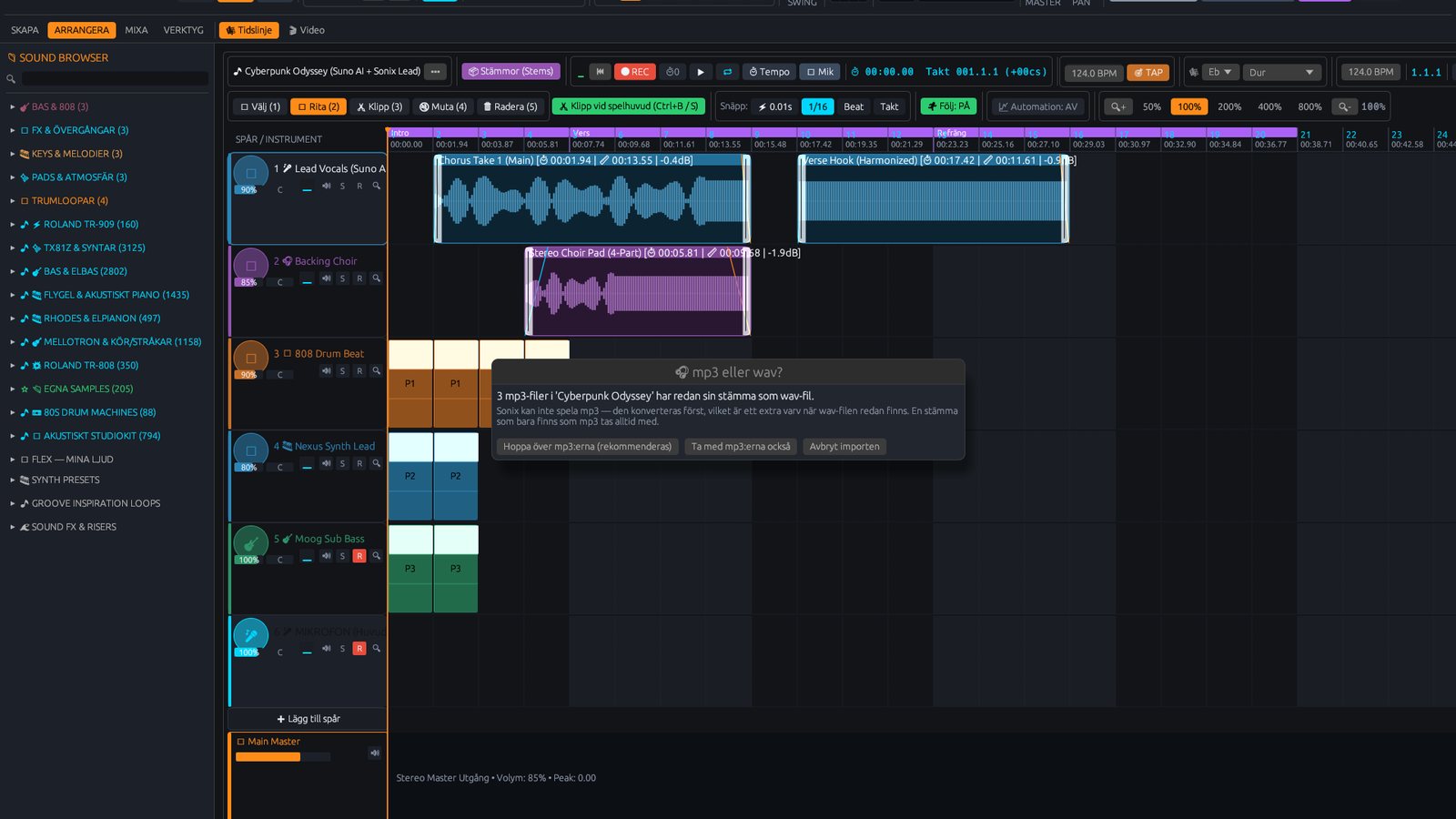Mute the 808 Drum Beat track
This screenshot has height=819, width=1456.
[x=326, y=370]
